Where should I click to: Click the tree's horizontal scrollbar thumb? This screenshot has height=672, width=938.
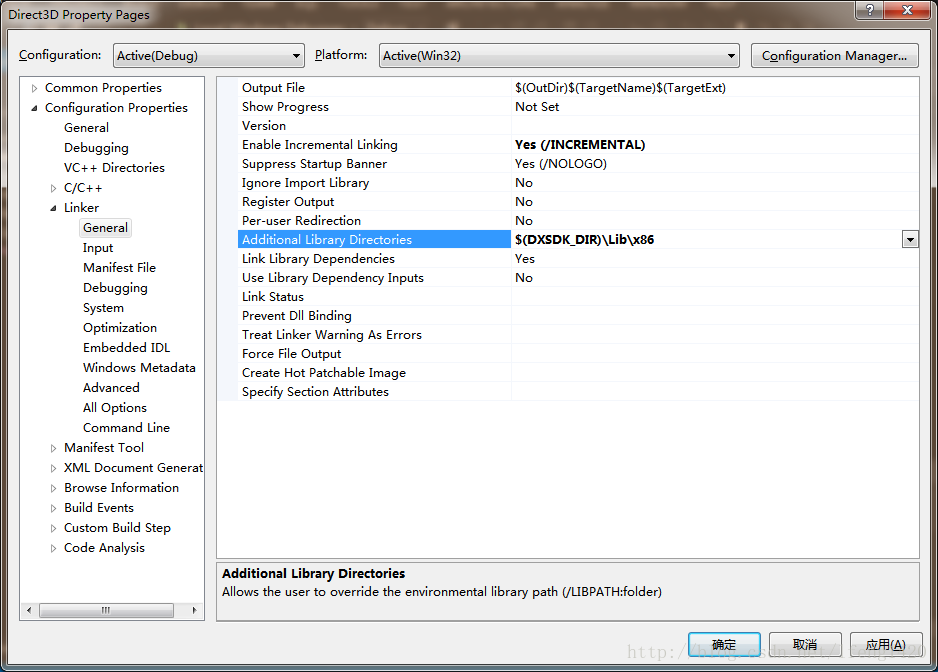[106, 610]
